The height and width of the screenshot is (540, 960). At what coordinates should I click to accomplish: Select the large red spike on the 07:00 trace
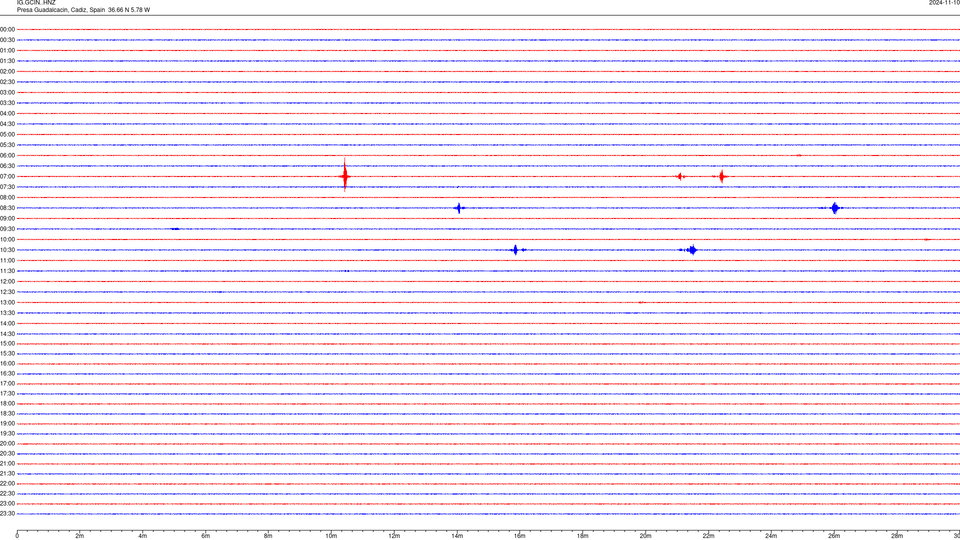coord(345,176)
